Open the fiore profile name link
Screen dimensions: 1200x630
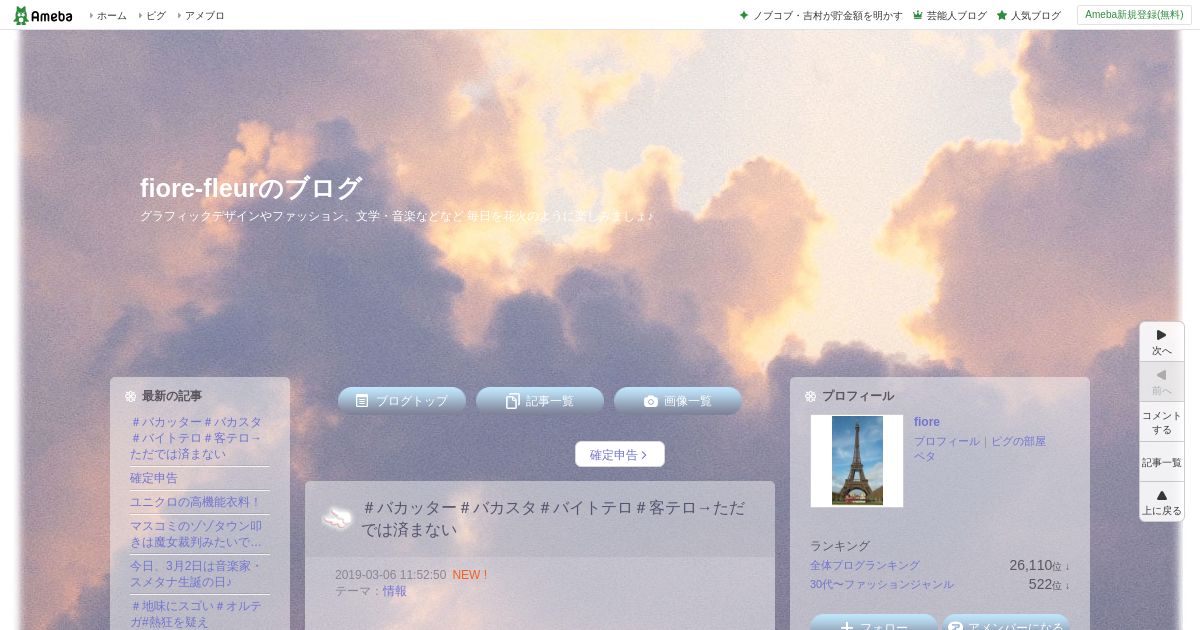tap(927, 422)
